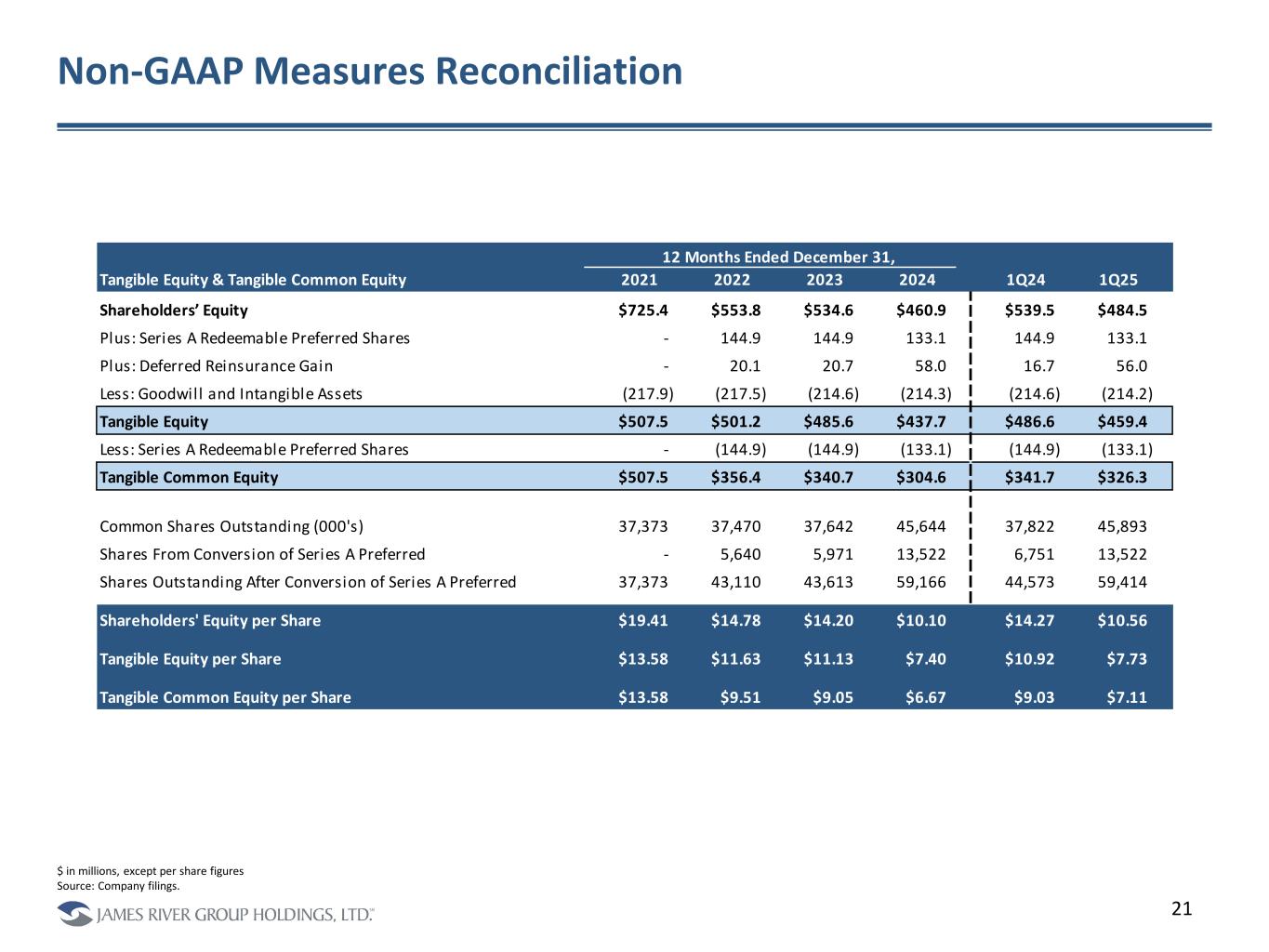This screenshot has height=952, width=1269.
Task: Click the Deferred Reinsurance Gain row label
Action: click(x=216, y=365)
